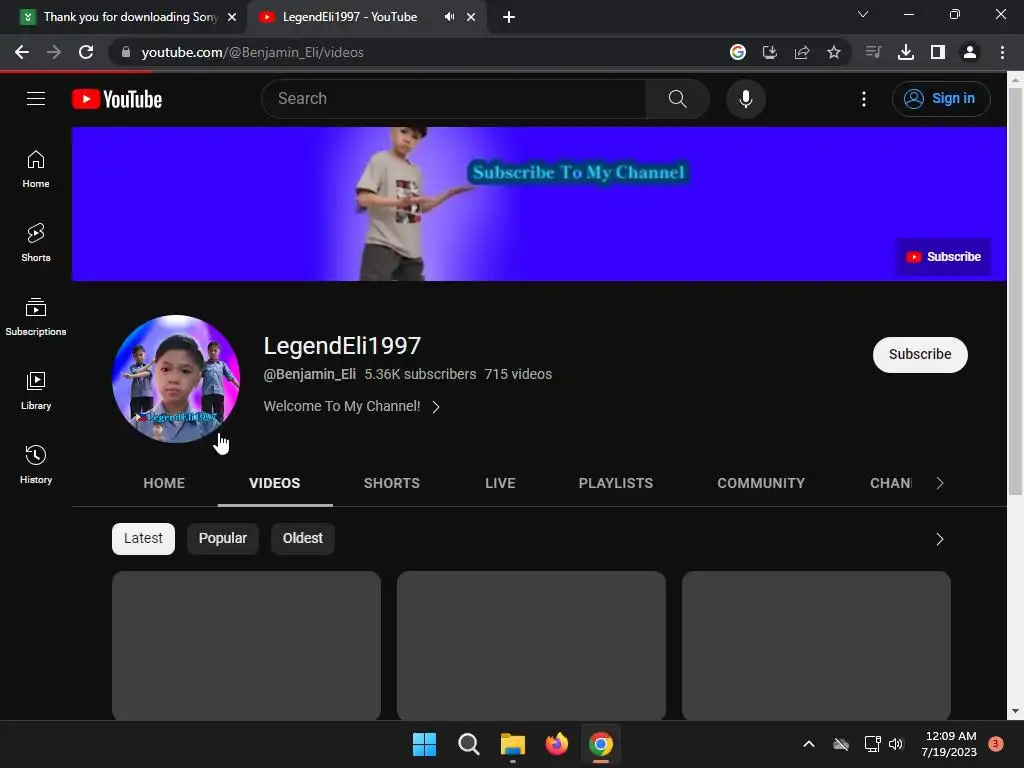Select the Latest filter chip
The height and width of the screenshot is (768, 1024).
coord(143,539)
